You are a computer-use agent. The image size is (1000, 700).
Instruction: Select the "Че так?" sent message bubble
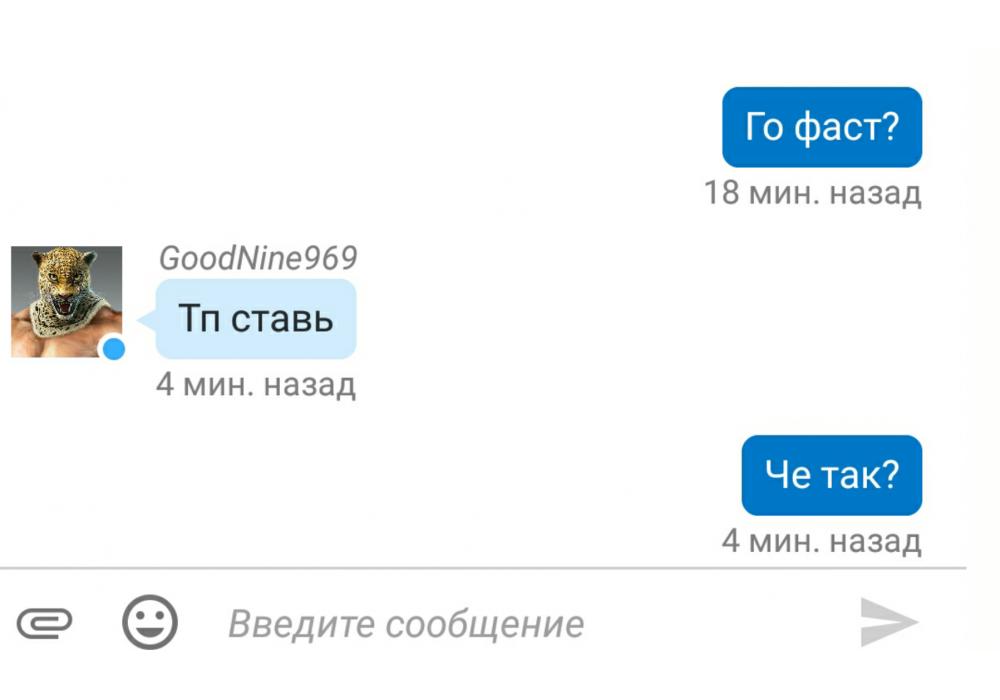click(x=831, y=475)
